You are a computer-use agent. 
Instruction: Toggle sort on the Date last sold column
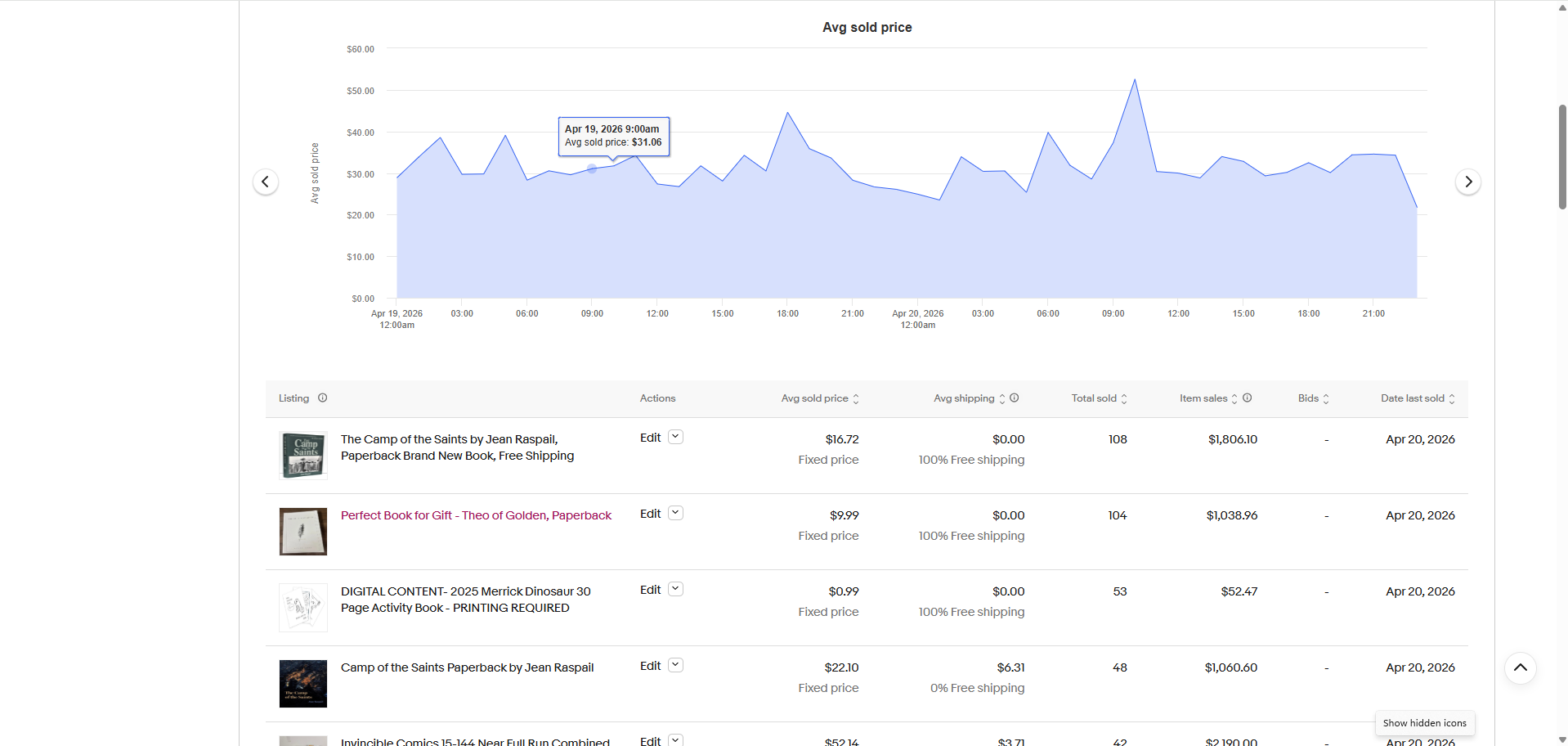point(1452,398)
